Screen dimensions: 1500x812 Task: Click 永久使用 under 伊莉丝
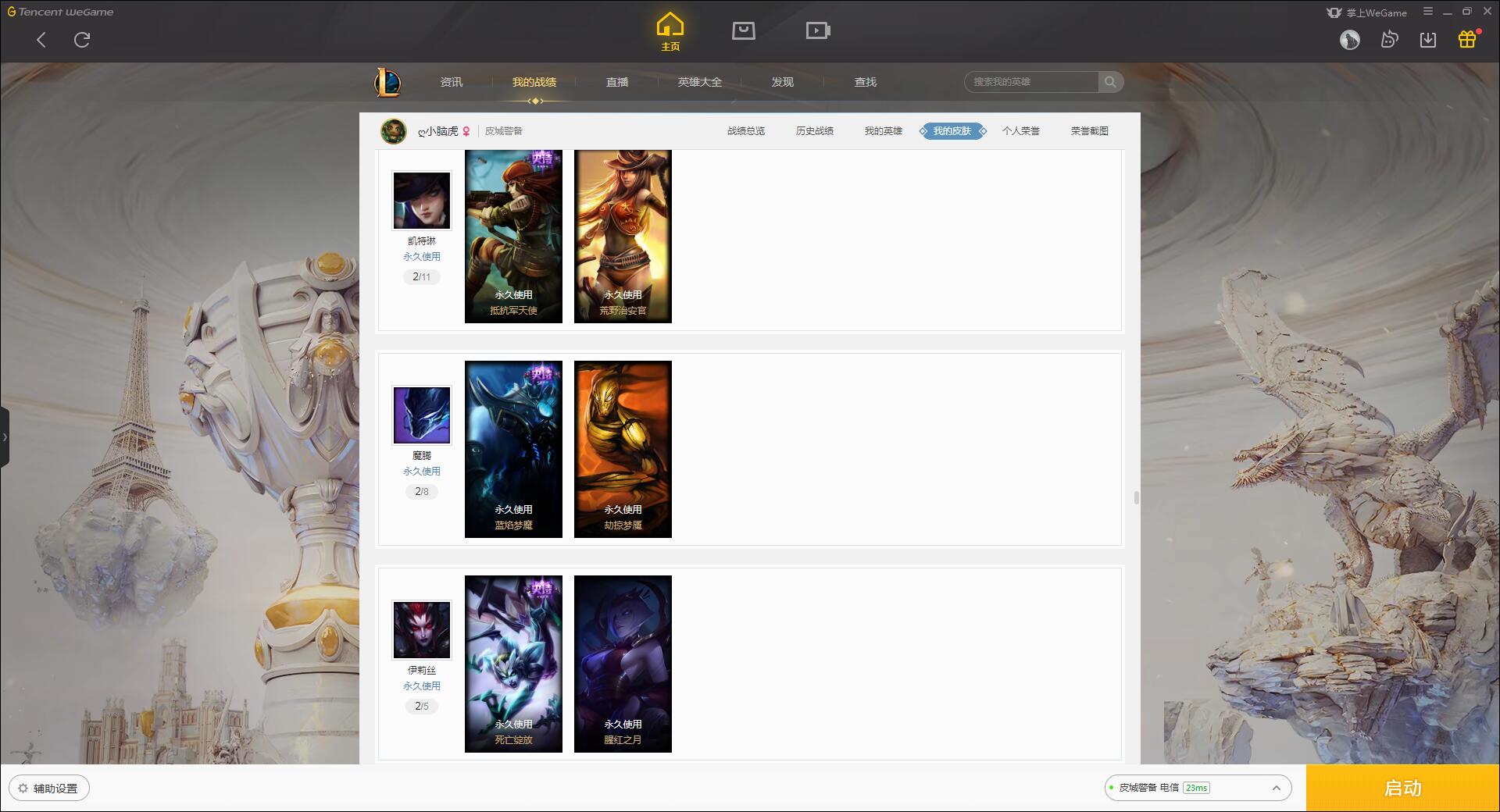click(x=422, y=686)
